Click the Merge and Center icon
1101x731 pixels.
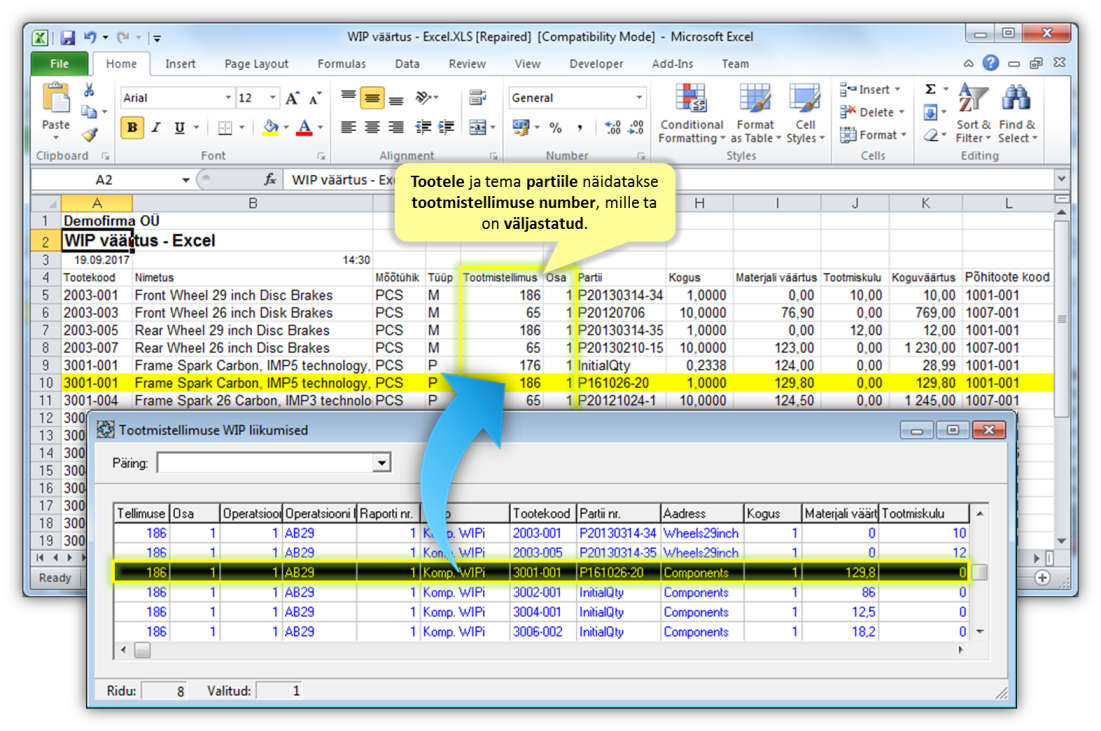(477, 128)
